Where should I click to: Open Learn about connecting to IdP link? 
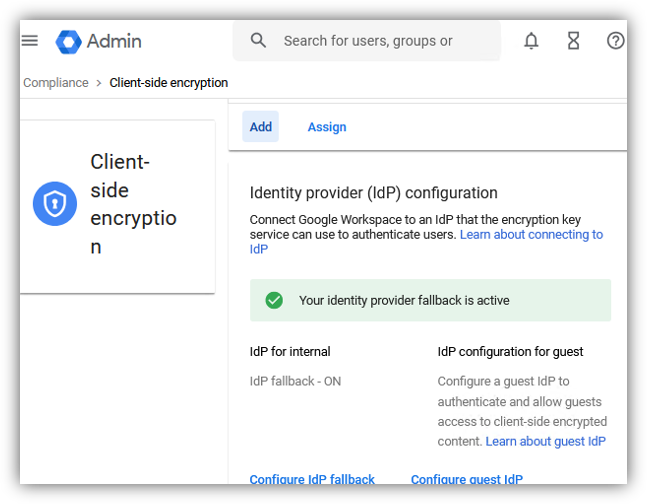426,242
